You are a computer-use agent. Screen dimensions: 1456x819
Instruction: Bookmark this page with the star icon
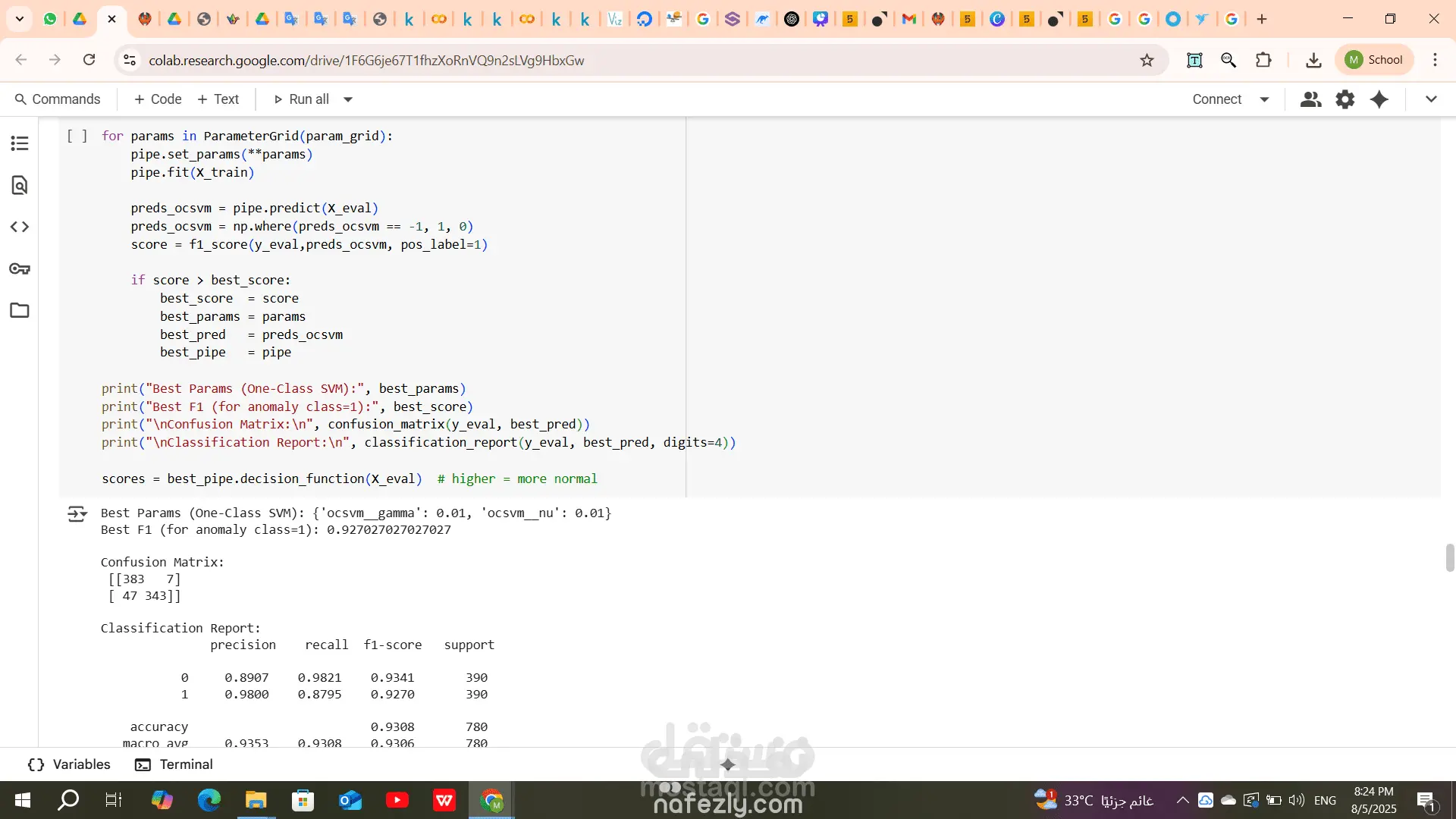pyautogui.click(x=1147, y=60)
